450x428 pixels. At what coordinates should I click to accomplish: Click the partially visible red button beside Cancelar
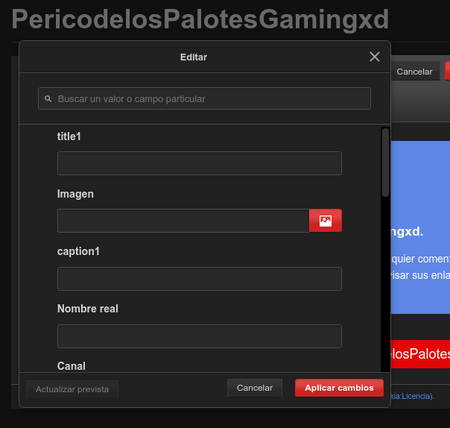pos(448,71)
